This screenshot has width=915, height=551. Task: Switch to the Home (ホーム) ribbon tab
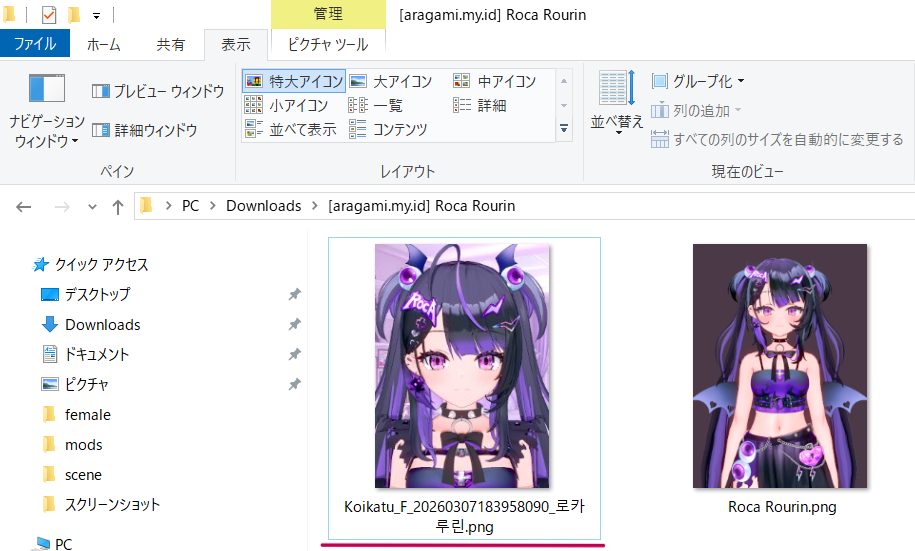104,44
